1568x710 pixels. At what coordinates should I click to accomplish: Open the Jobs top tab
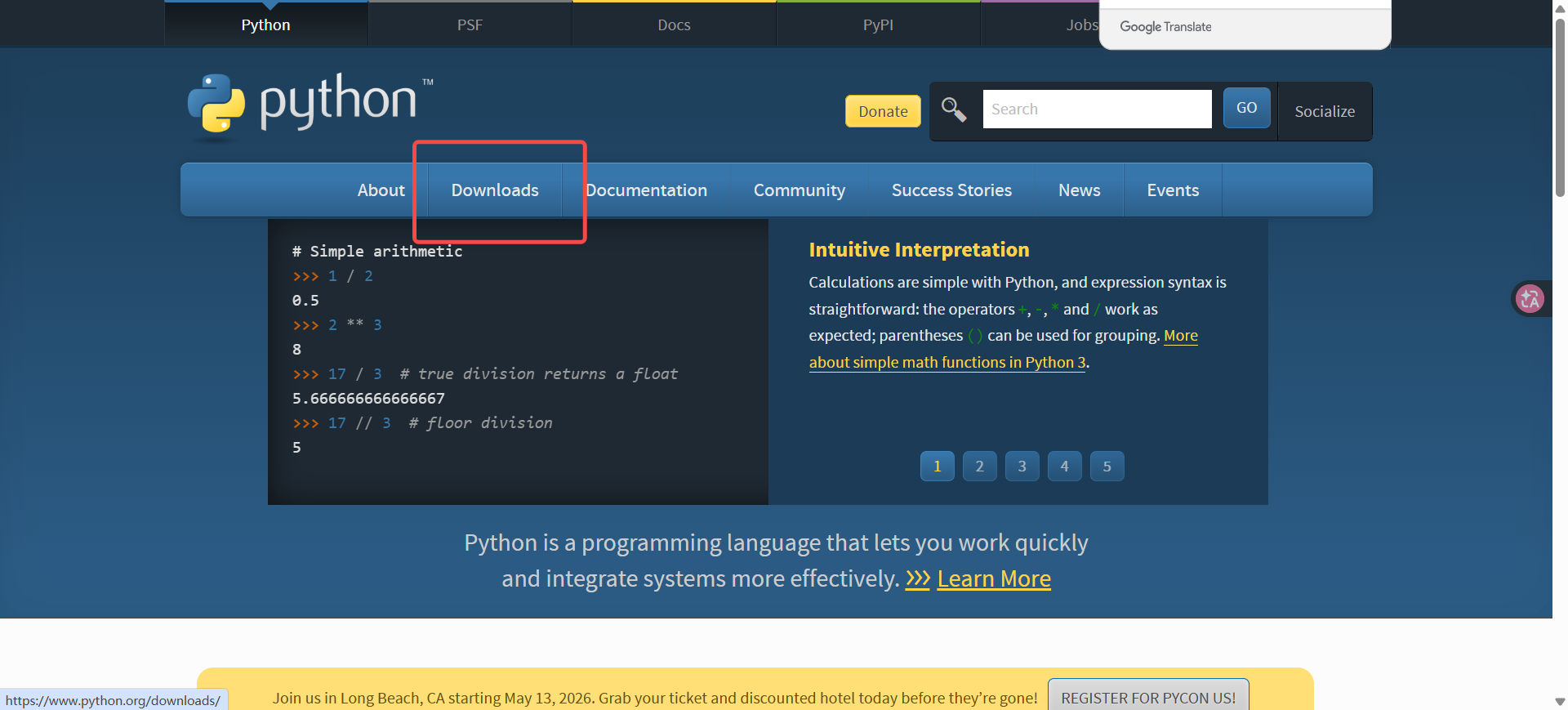pyautogui.click(x=1081, y=25)
